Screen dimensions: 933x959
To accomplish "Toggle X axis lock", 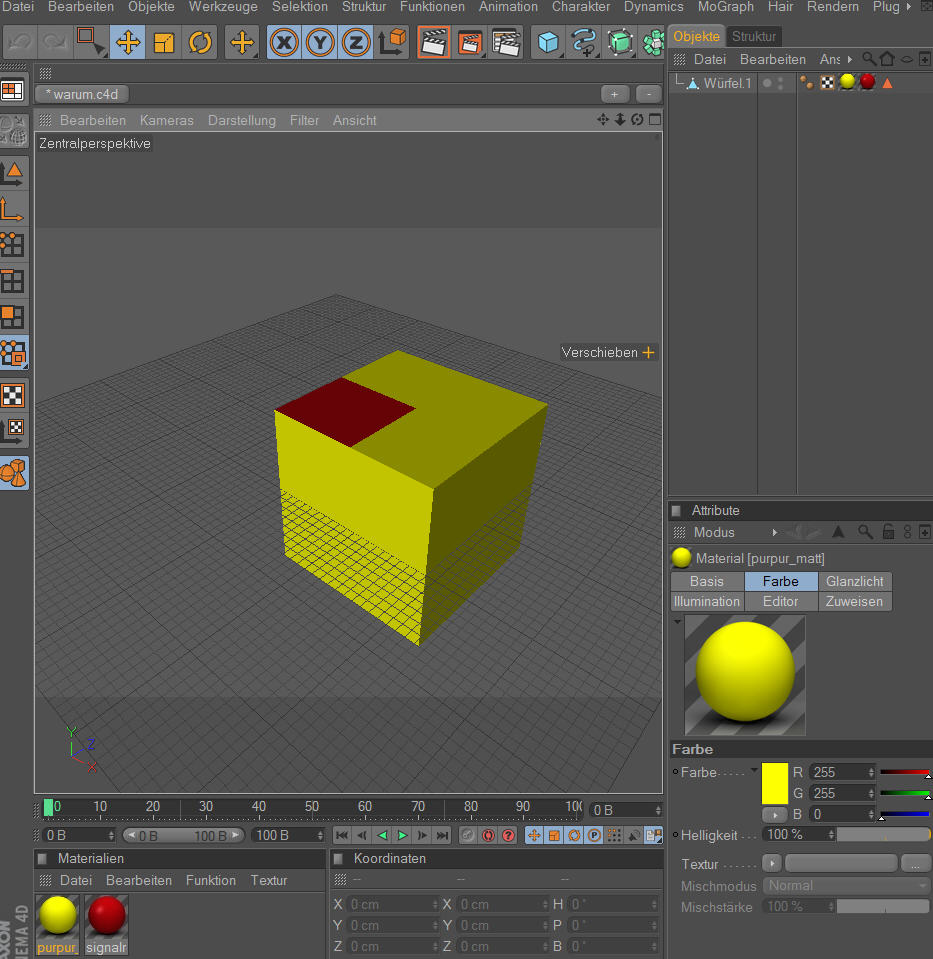I will [x=284, y=43].
